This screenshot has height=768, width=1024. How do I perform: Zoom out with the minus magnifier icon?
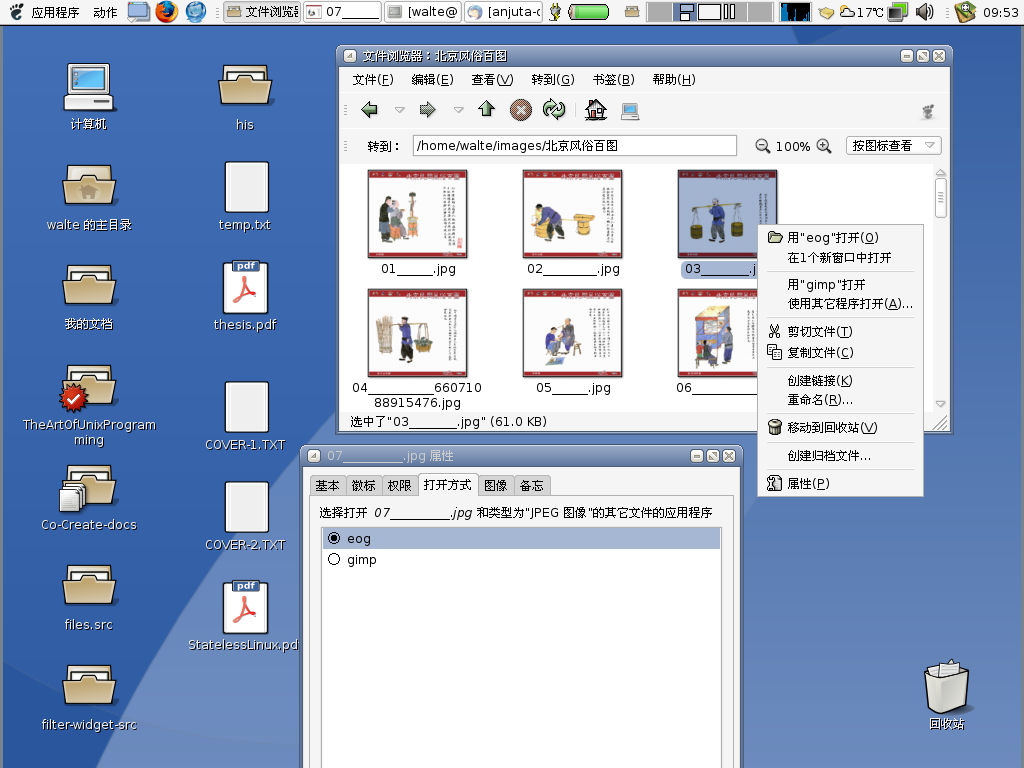[x=763, y=146]
